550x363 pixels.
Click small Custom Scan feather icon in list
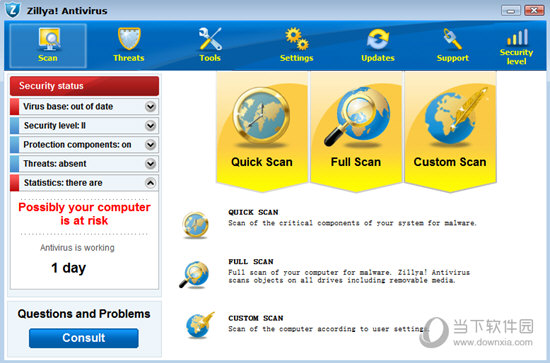(x=200, y=325)
